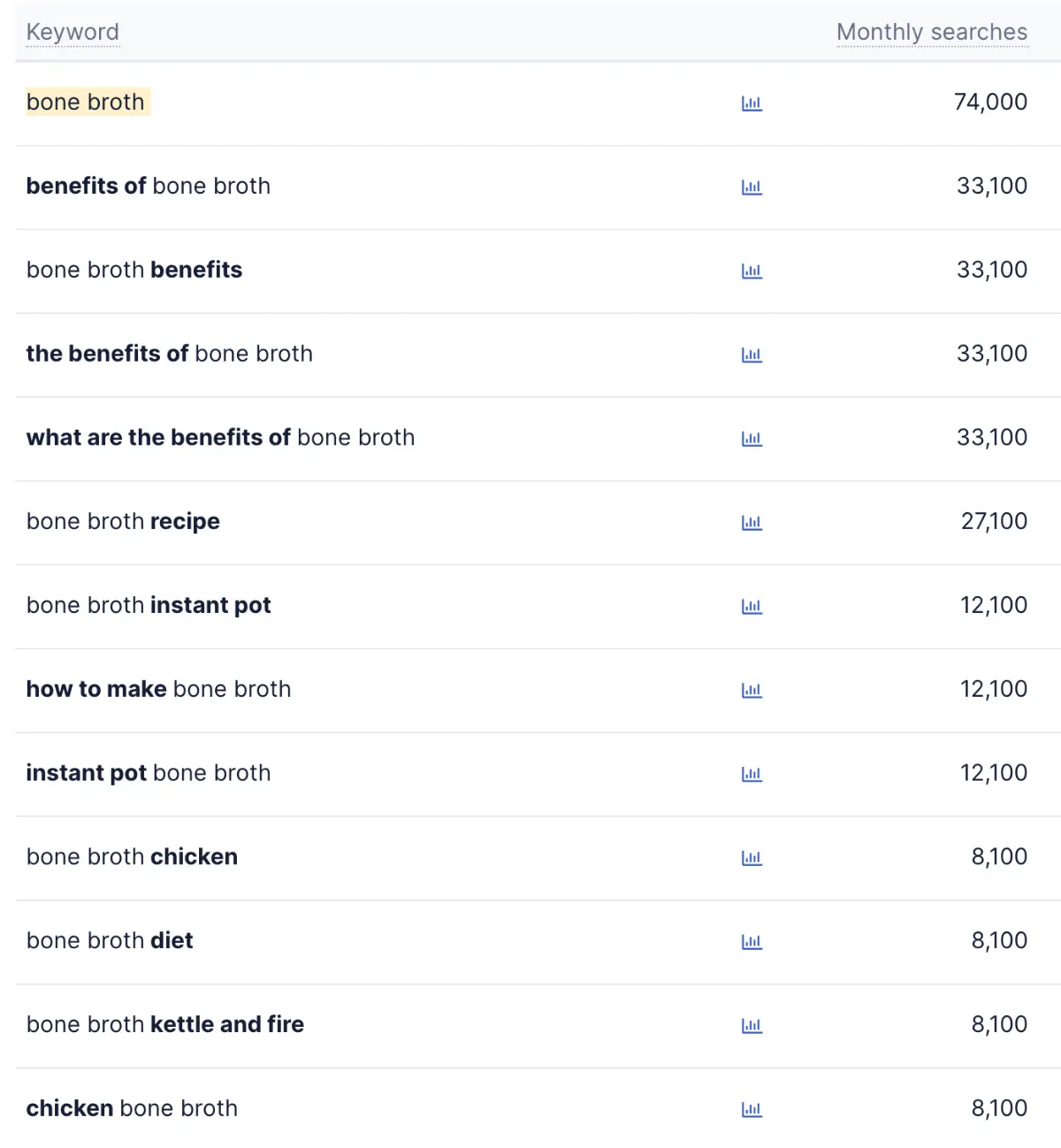Image resolution: width=1061 pixels, height=1148 pixels.
Task: Sort by the Keyword column header
Action: point(73,33)
